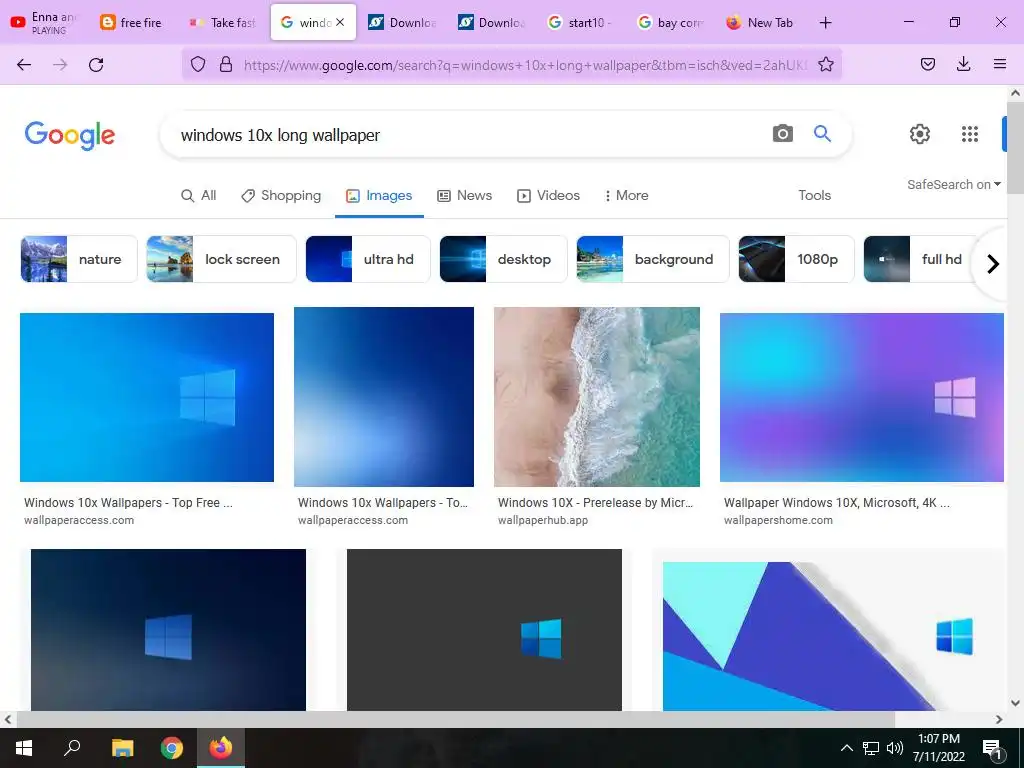Image resolution: width=1024 pixels, height=768 pixels.
Task: Click the vertical scrollbar thumb
Action: (1015, 149)
